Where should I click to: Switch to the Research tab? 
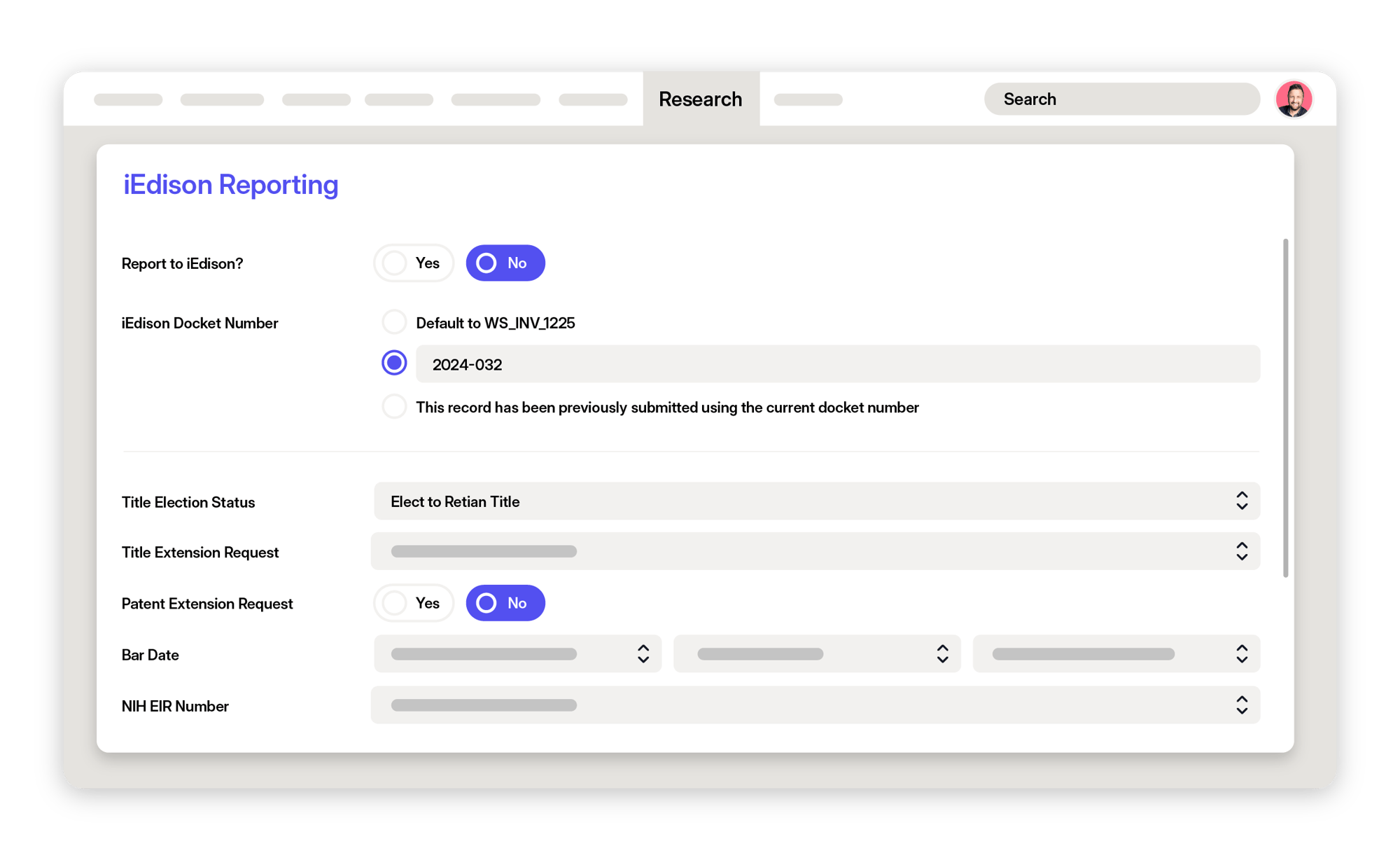pyautogui.click(x=701, y=99)
